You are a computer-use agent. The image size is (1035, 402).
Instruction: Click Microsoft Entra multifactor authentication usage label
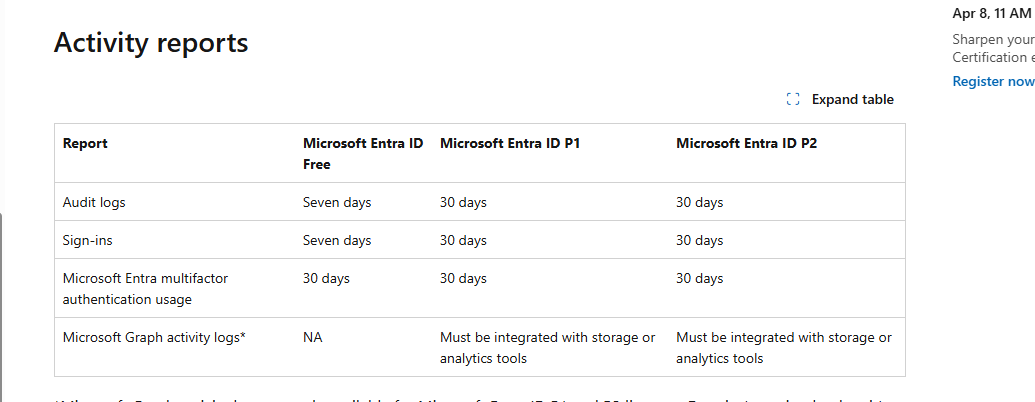[145, 288]
